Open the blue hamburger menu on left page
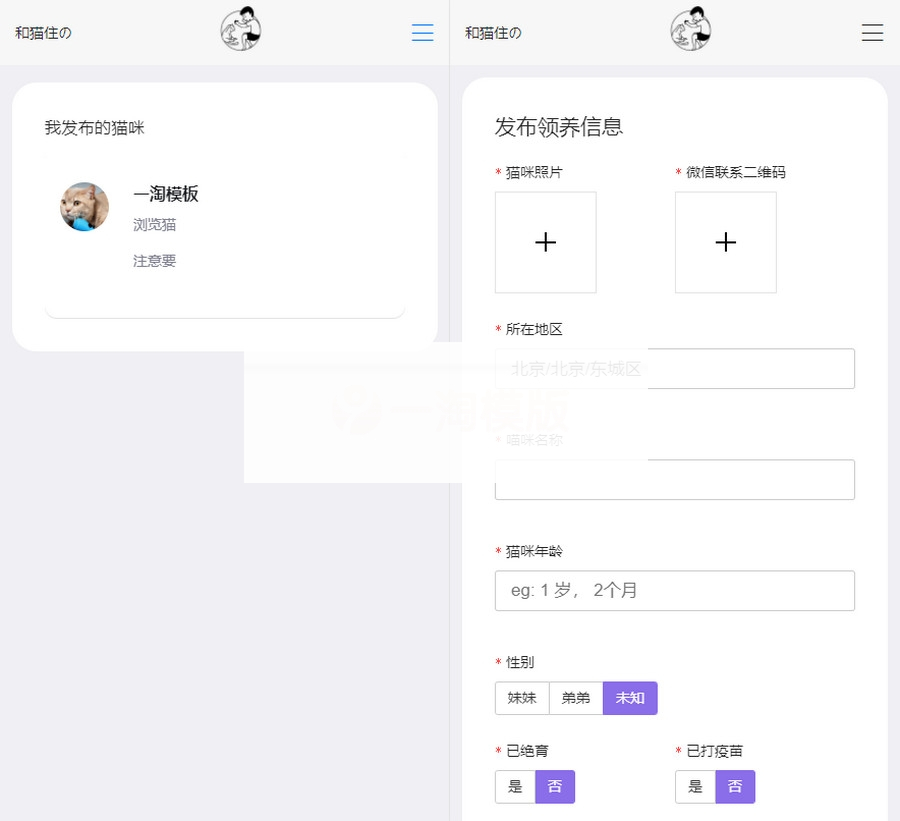Viewport: 900px width, 821px height. pyautogui.click(x=422, y=31)
